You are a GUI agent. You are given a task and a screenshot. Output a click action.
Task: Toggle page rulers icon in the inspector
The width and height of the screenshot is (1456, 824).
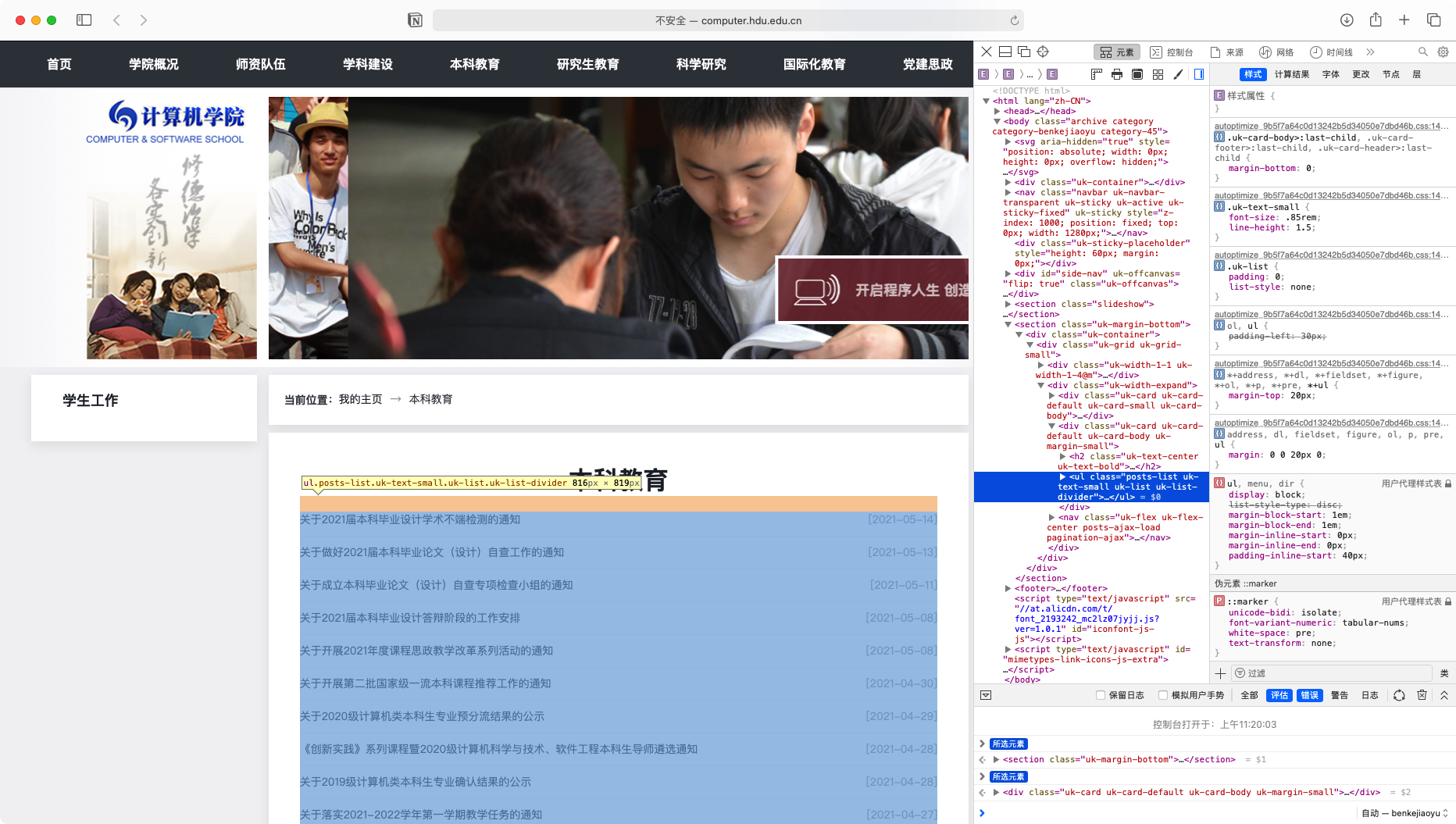[x=1097, y=74]
